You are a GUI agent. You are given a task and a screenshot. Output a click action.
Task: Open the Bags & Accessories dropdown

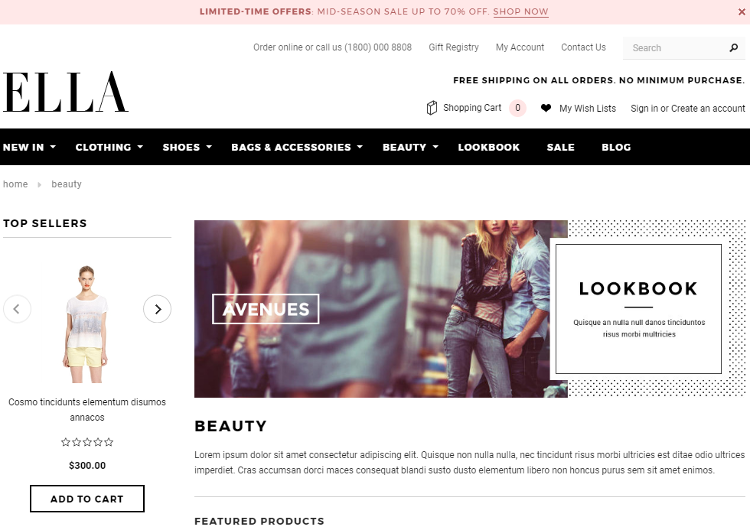(297, 147)
